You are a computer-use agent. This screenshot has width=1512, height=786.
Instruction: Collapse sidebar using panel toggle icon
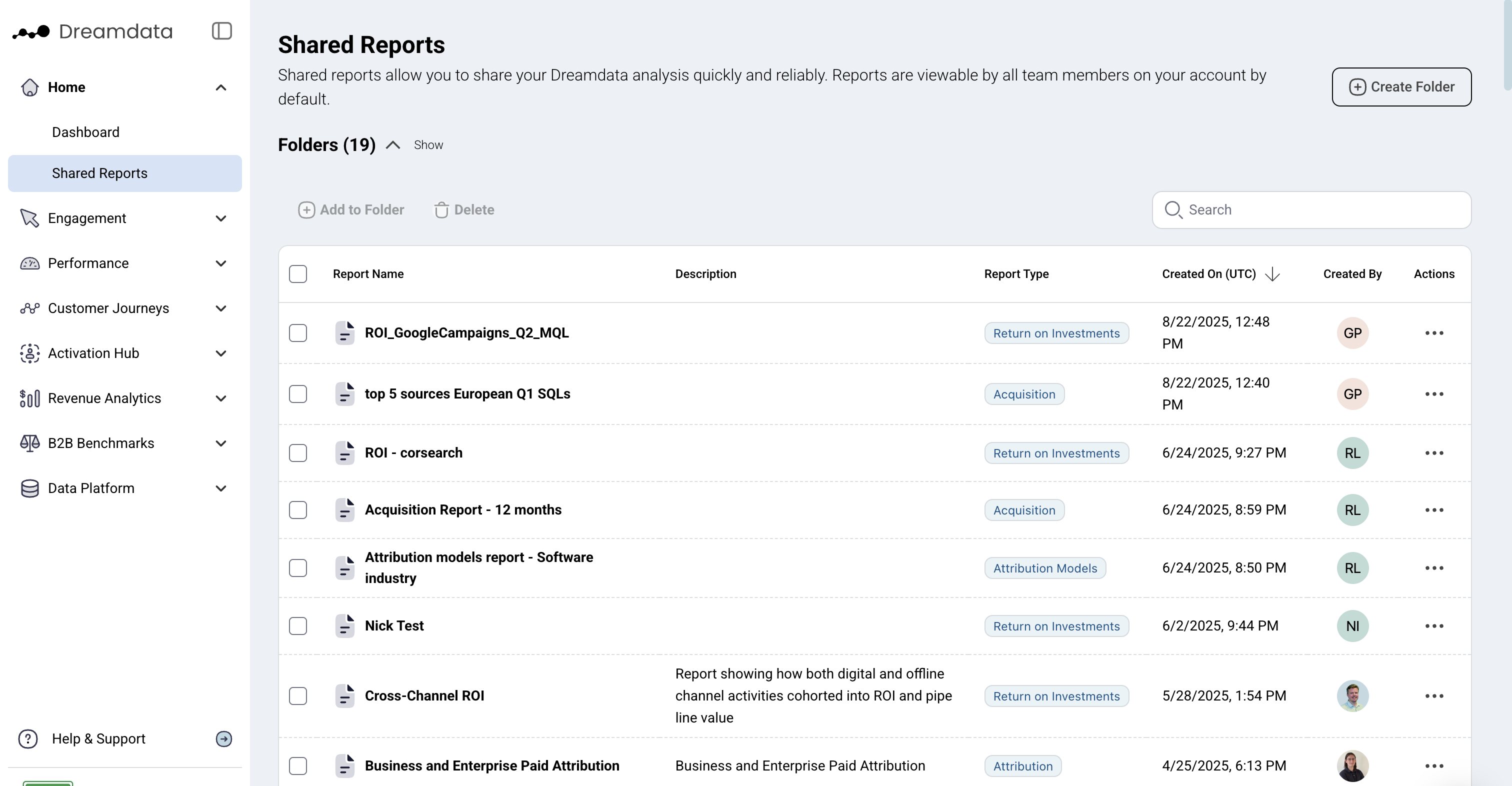pos(221,31)
